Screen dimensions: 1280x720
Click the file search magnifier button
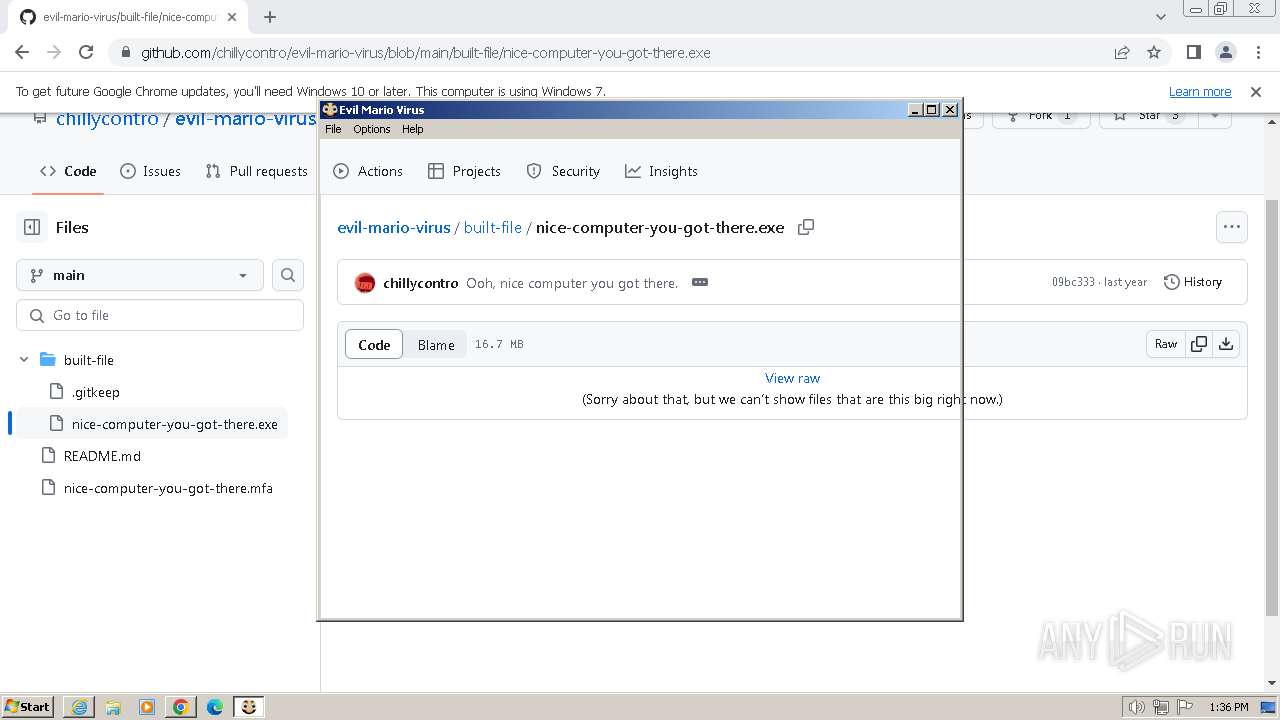point(288,275)
